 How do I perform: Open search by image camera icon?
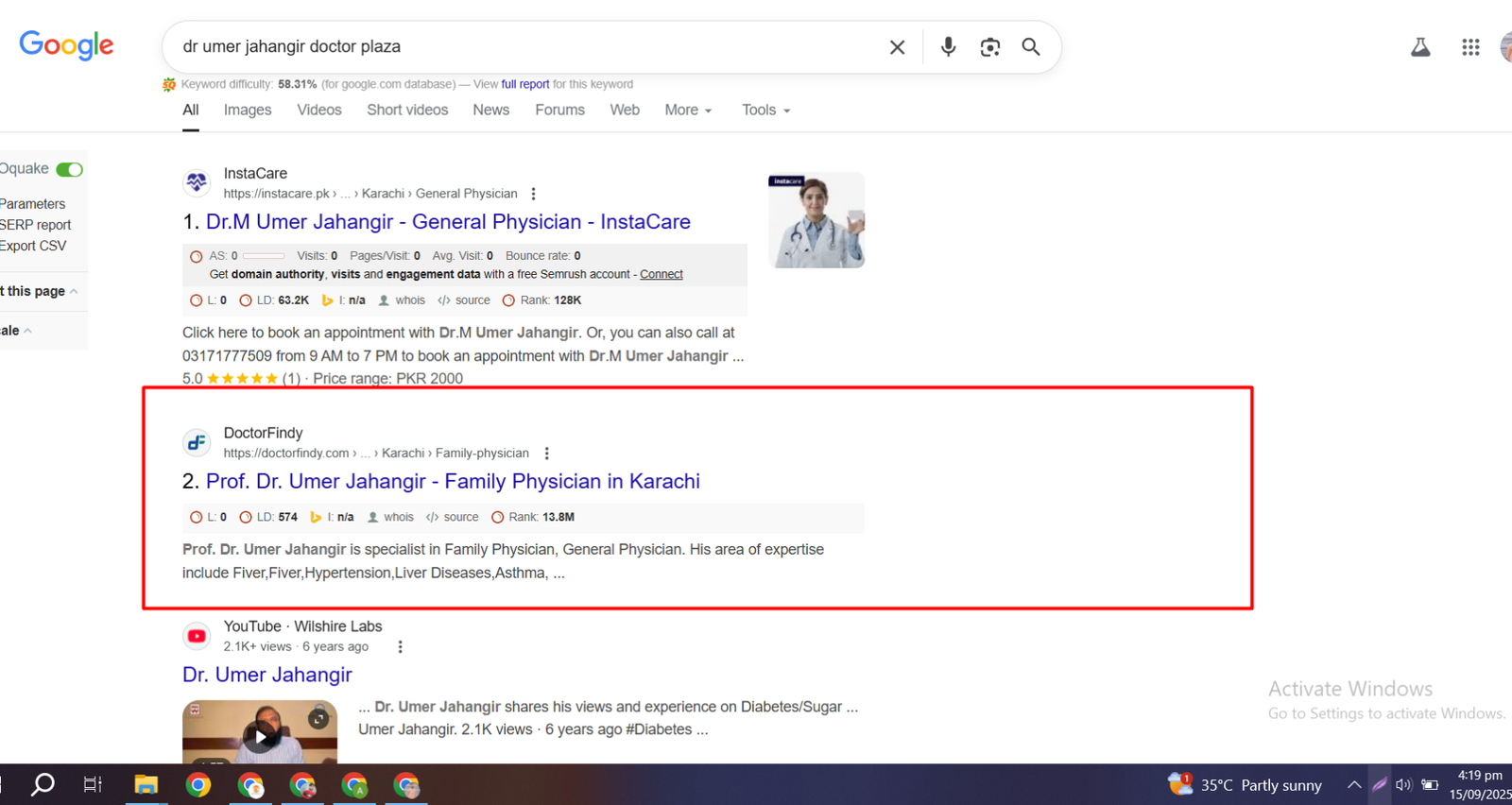click(989, 47)
